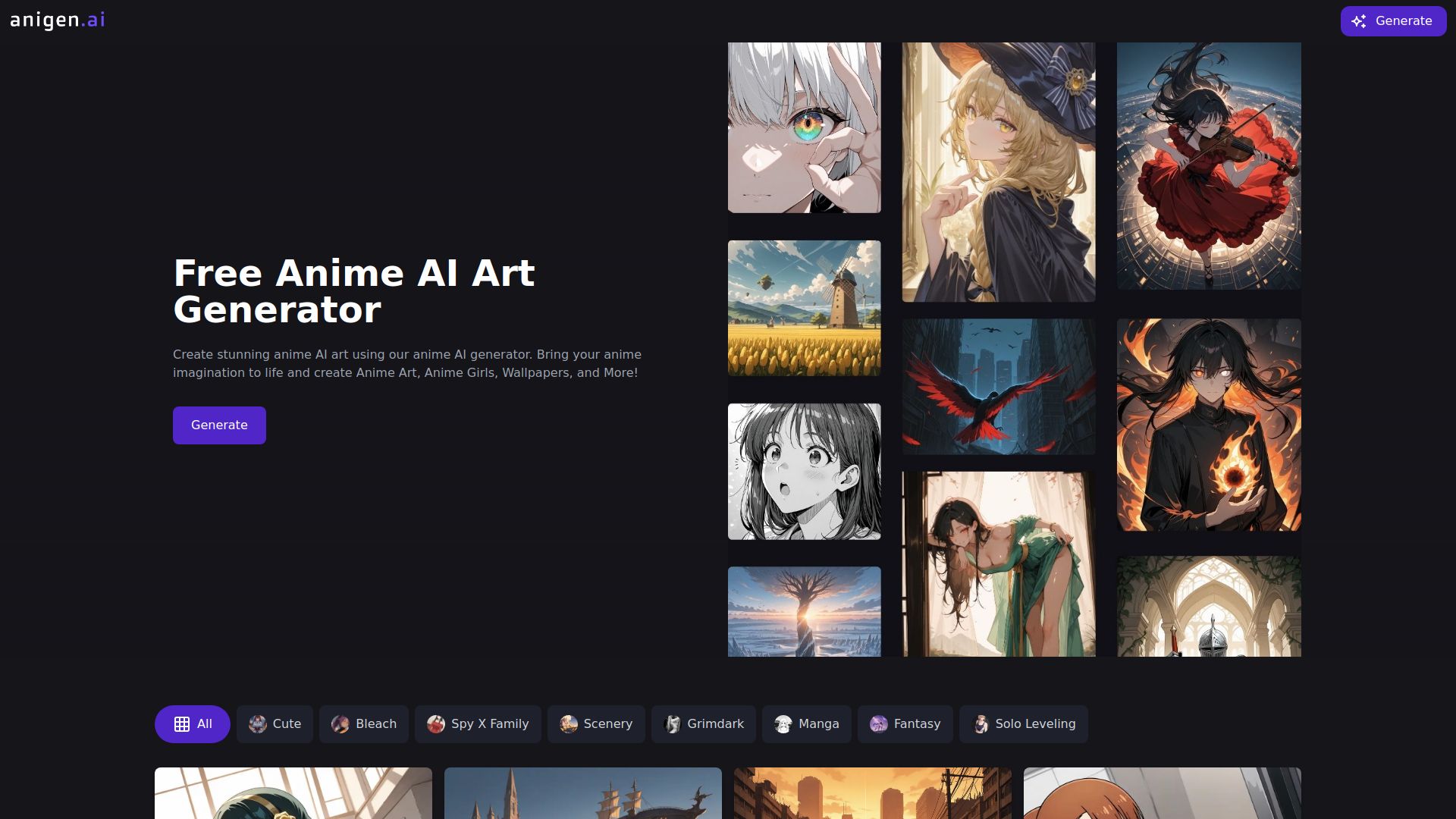Open the white-haired girl close-up artwork
Screen dimensions: 1456x819
click(804, 127)
